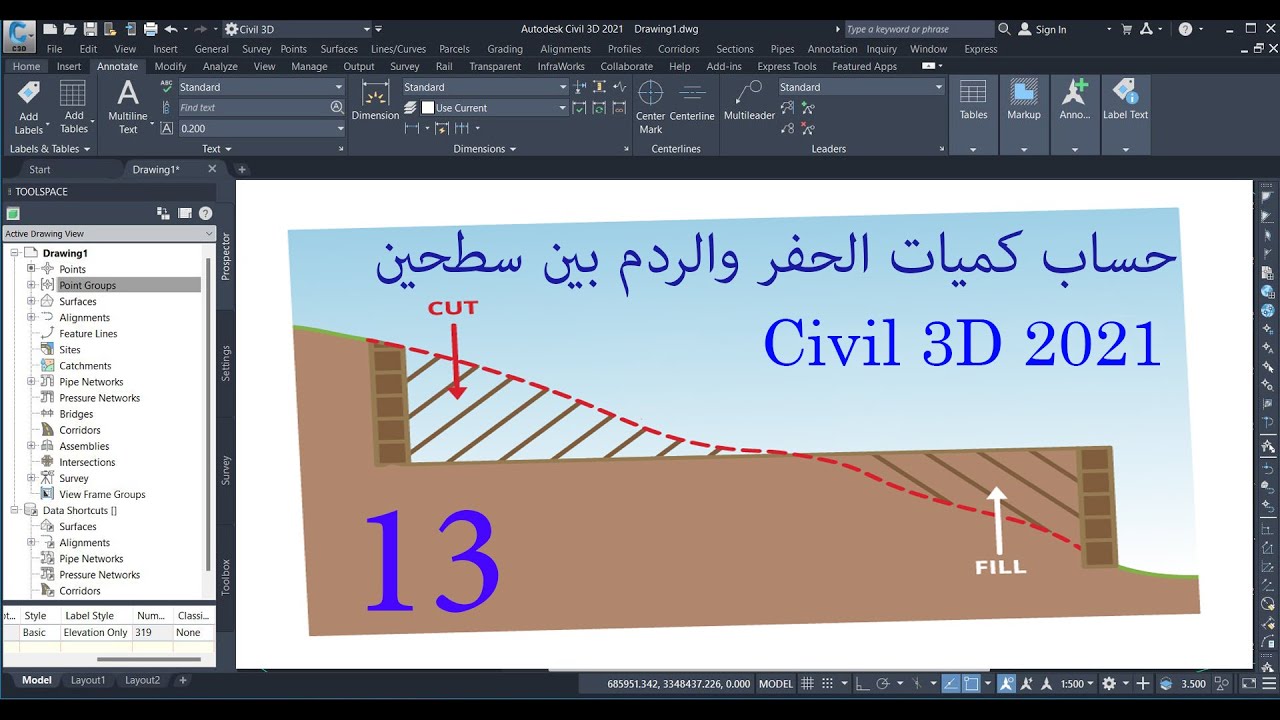Toggle clean screen mode
The image size is (1280, 720).
coord(1248,684)
